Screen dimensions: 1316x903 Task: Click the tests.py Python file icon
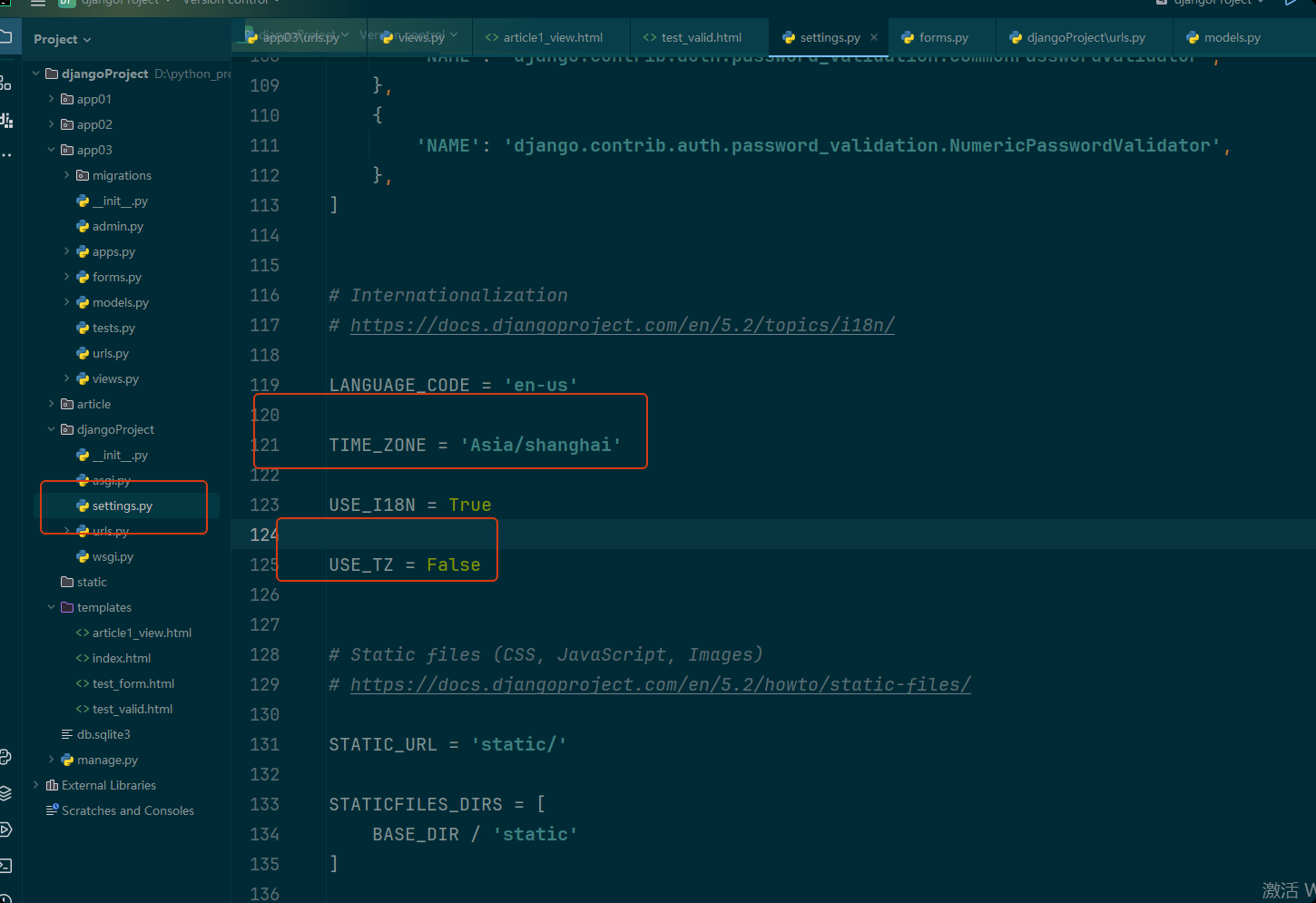[x=83, y=328]
